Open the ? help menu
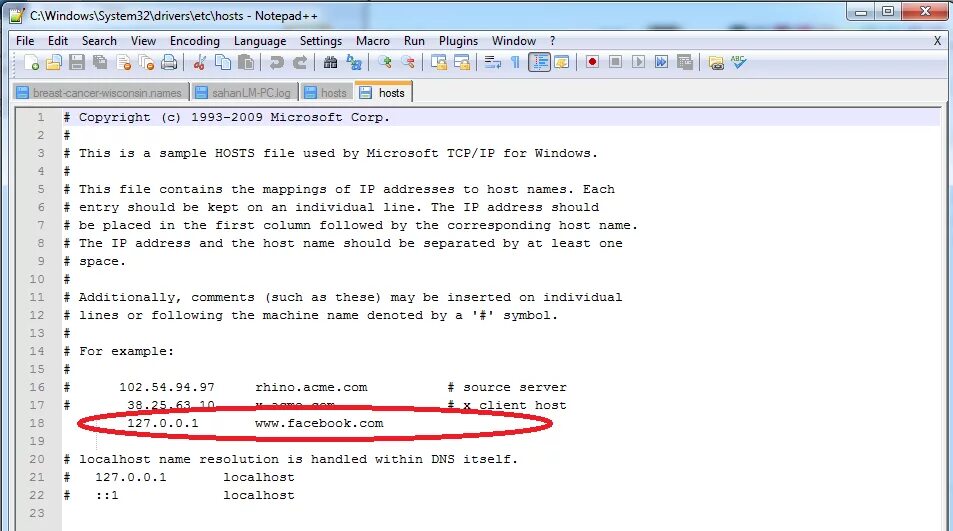The height and width of the screenshot is (531, 953). 552,41
